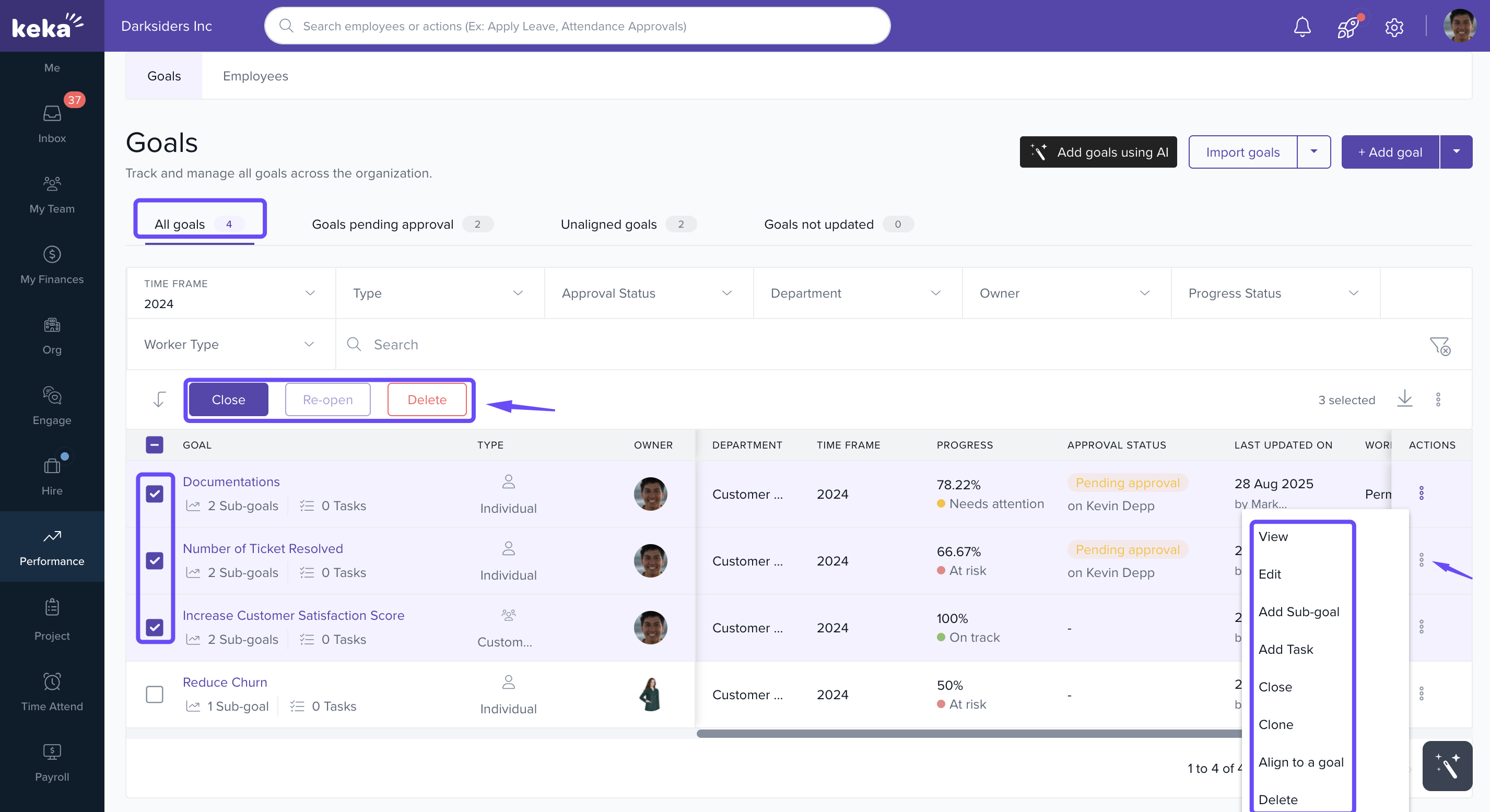1490x812 pixels.
Task: Expand the Add goal split-button arrow
Action: [1456, 152]
